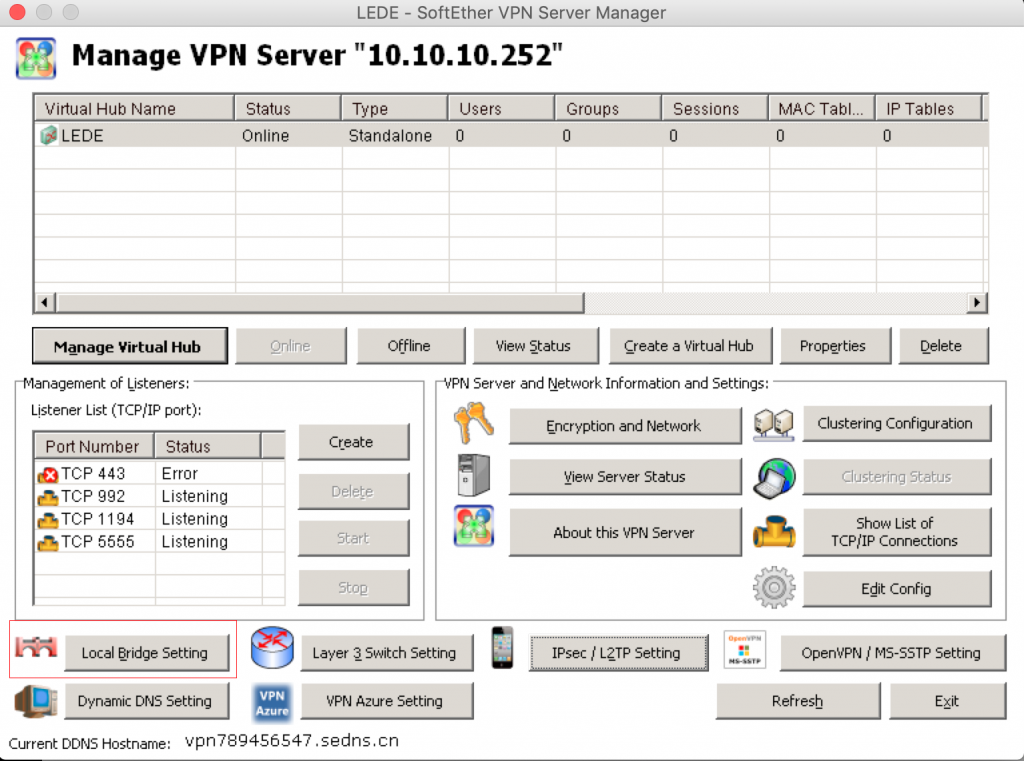The width and height of the screenshot is (1024, 761).
Task: Open Layer 3 Switch Setting
Action: pos(387,653)
